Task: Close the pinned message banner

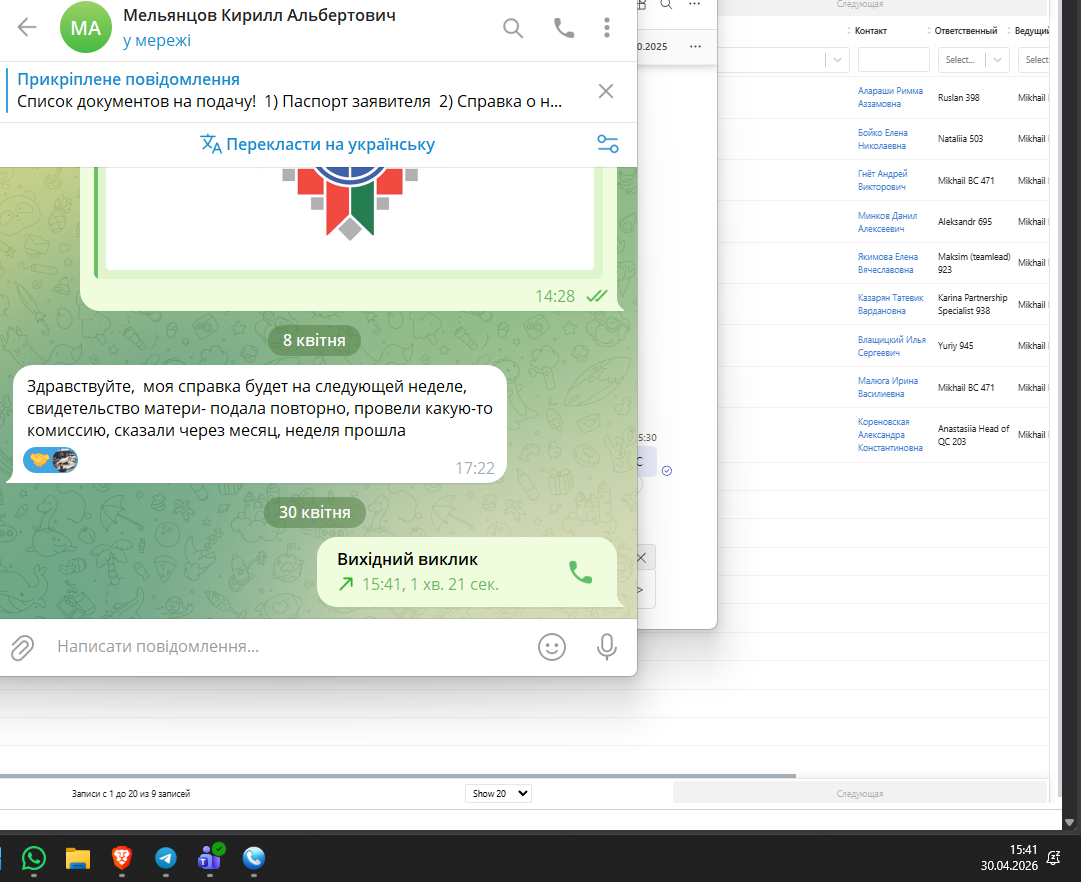Action: [x=606, y=91]
